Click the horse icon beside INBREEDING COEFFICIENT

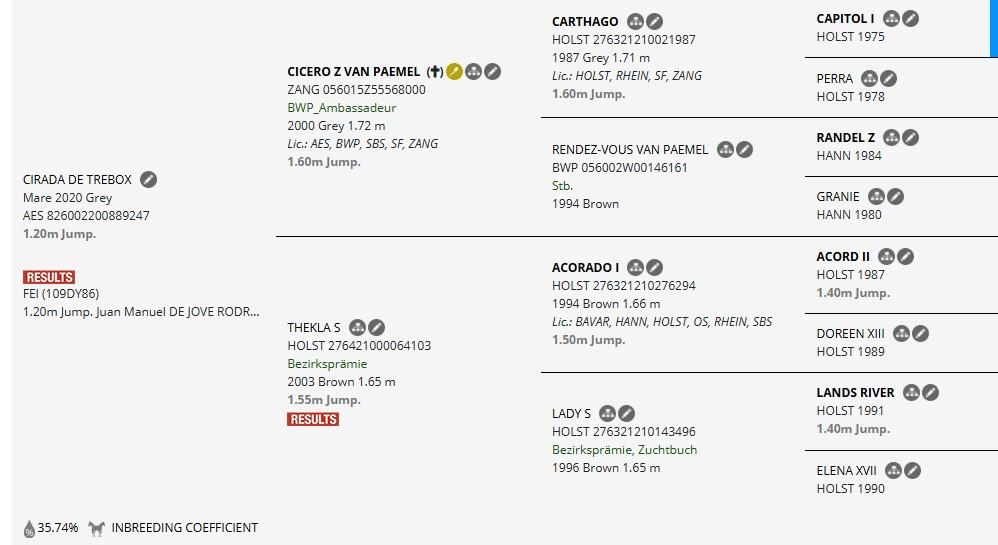click(x=97, y=528)
